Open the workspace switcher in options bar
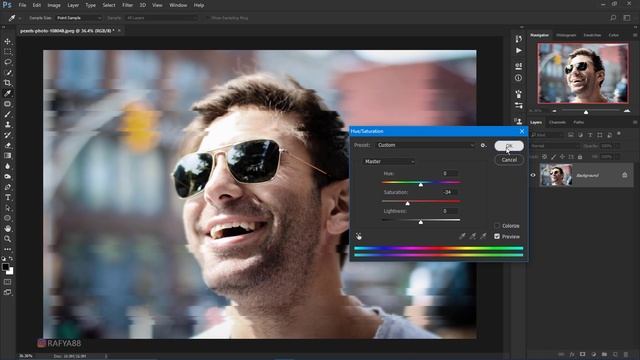This screenshot has width=640, height=360. coord(627,18)
